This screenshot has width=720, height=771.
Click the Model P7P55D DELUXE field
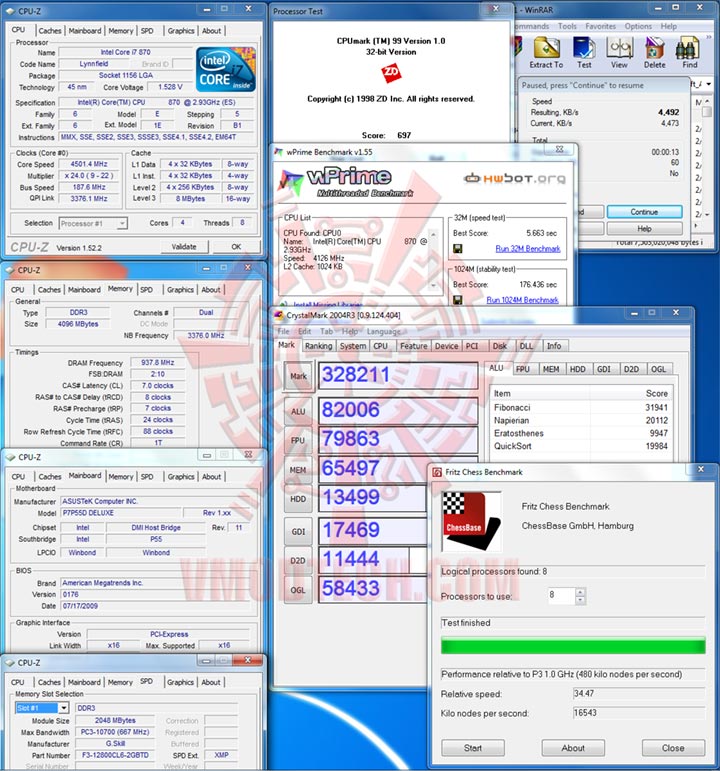coord(121,513)
